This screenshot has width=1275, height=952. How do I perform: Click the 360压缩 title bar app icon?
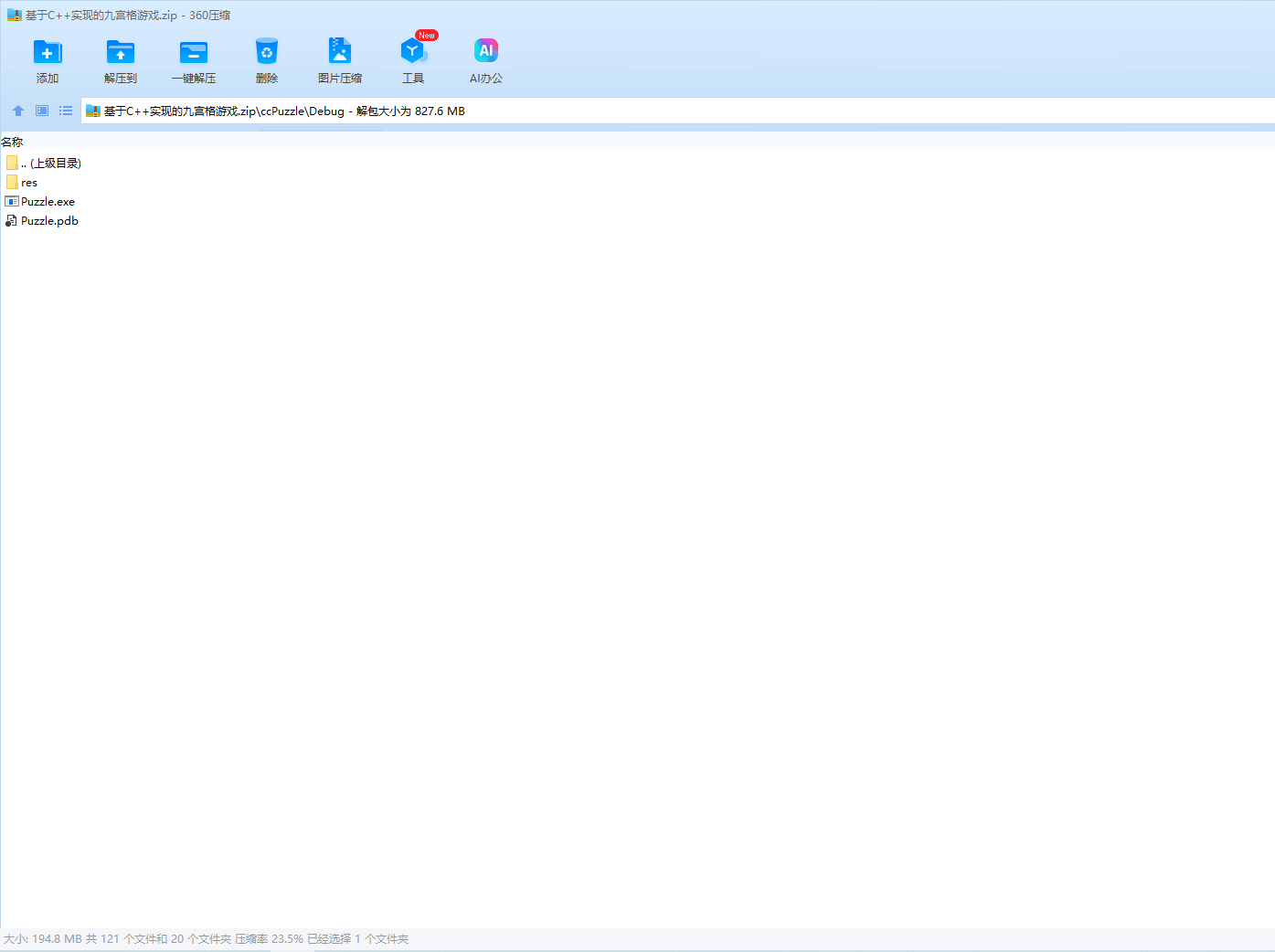pyautogui.click(x=14, y=15)
